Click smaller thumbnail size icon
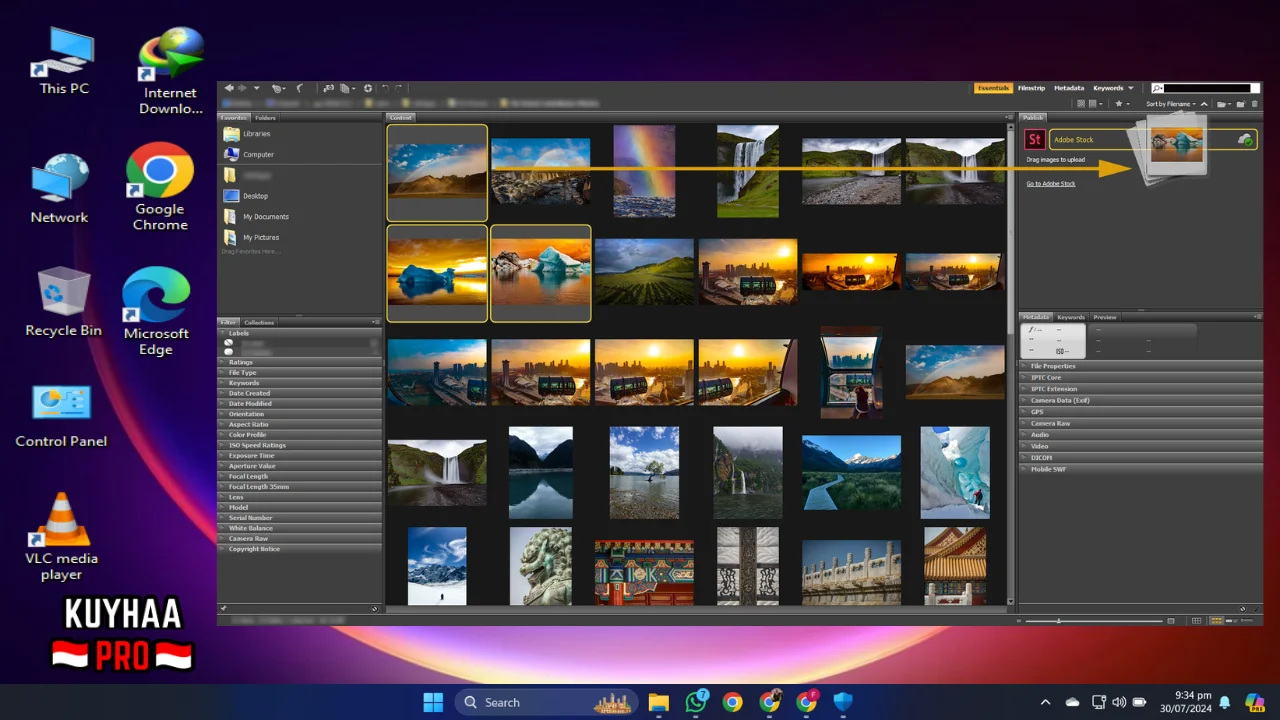The height and width of the screenshot is (720, 1280). (x=1019, y=621)
